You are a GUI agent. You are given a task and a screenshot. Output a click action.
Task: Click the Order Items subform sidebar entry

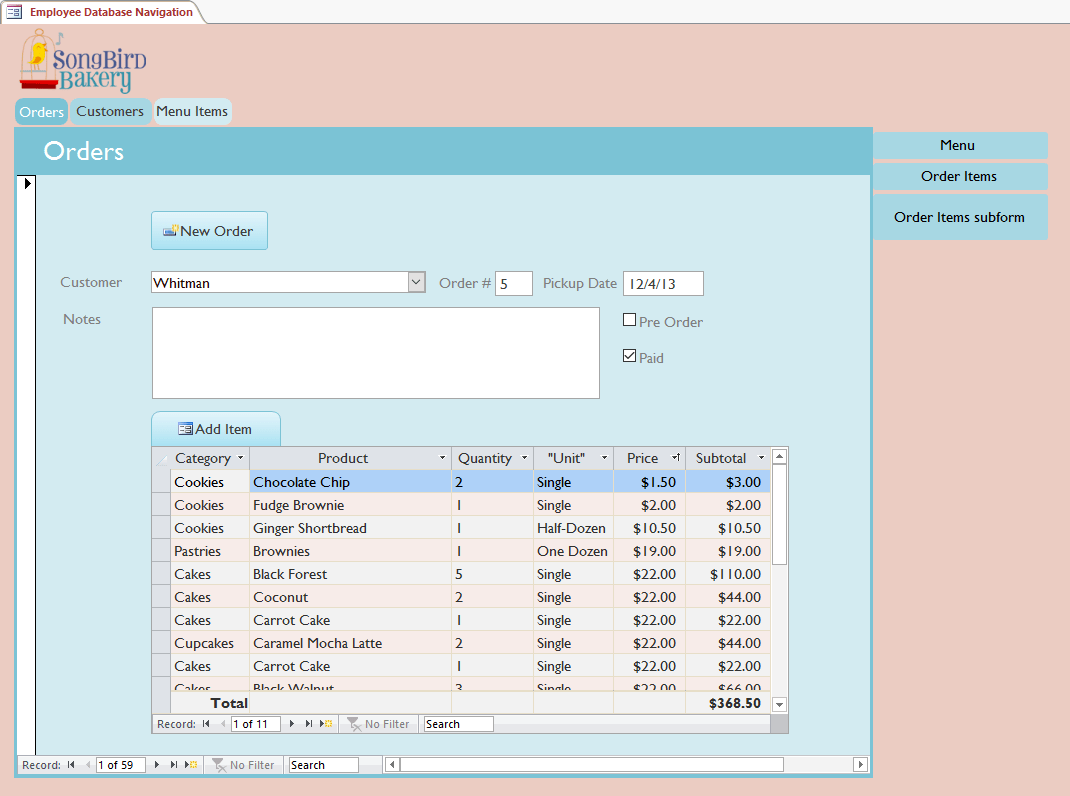[x=958, y=217]
